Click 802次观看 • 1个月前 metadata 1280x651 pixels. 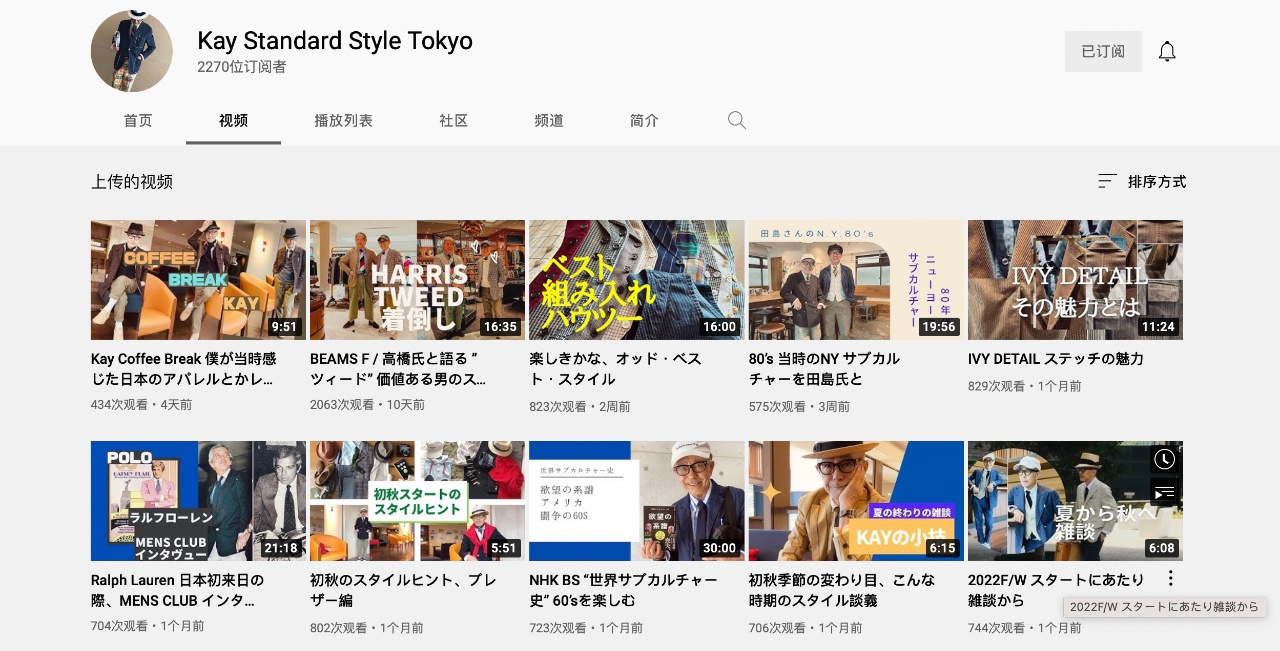click(367, 628)
